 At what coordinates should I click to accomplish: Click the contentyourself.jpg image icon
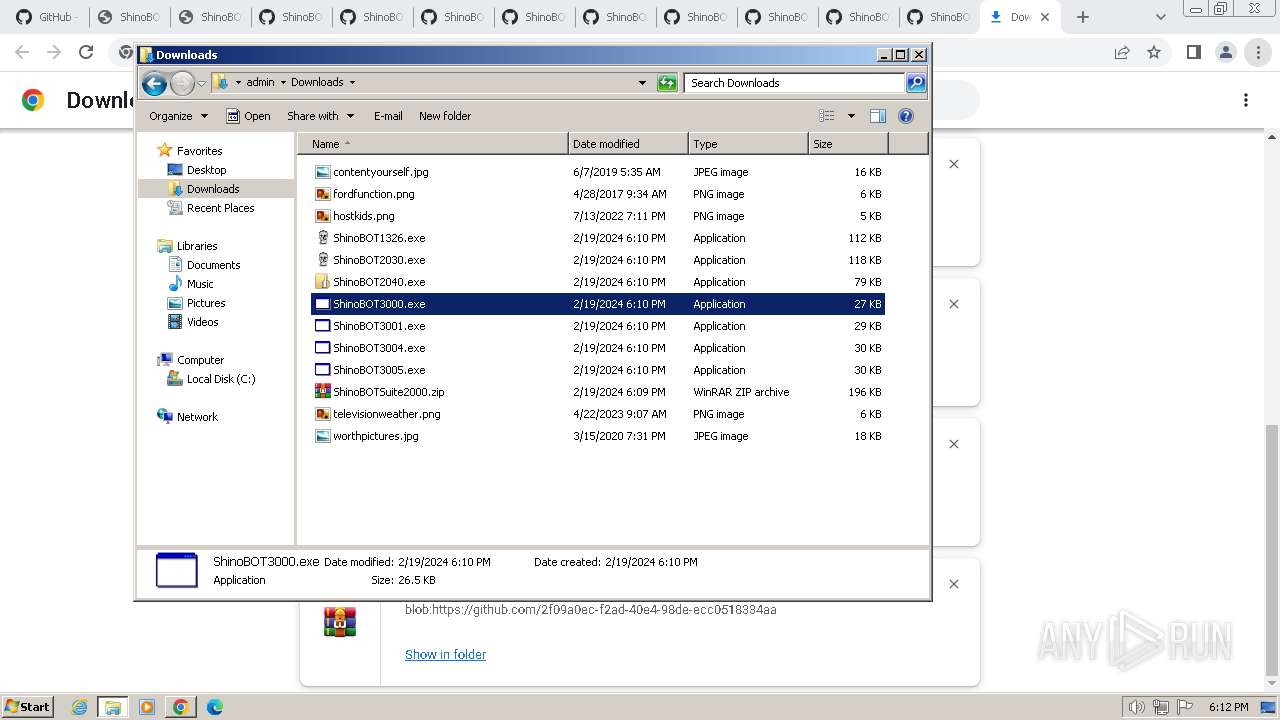[x=322, y=172]
